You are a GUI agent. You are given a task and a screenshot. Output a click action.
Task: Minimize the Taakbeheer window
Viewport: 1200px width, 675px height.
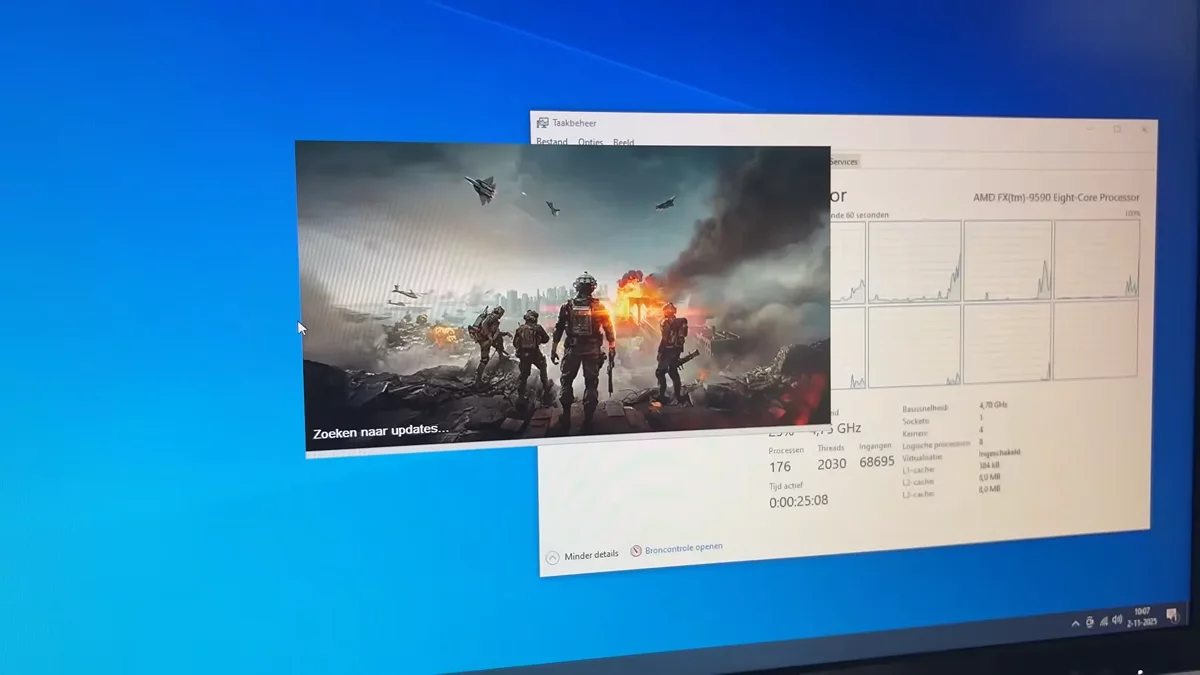[1088, 128]
